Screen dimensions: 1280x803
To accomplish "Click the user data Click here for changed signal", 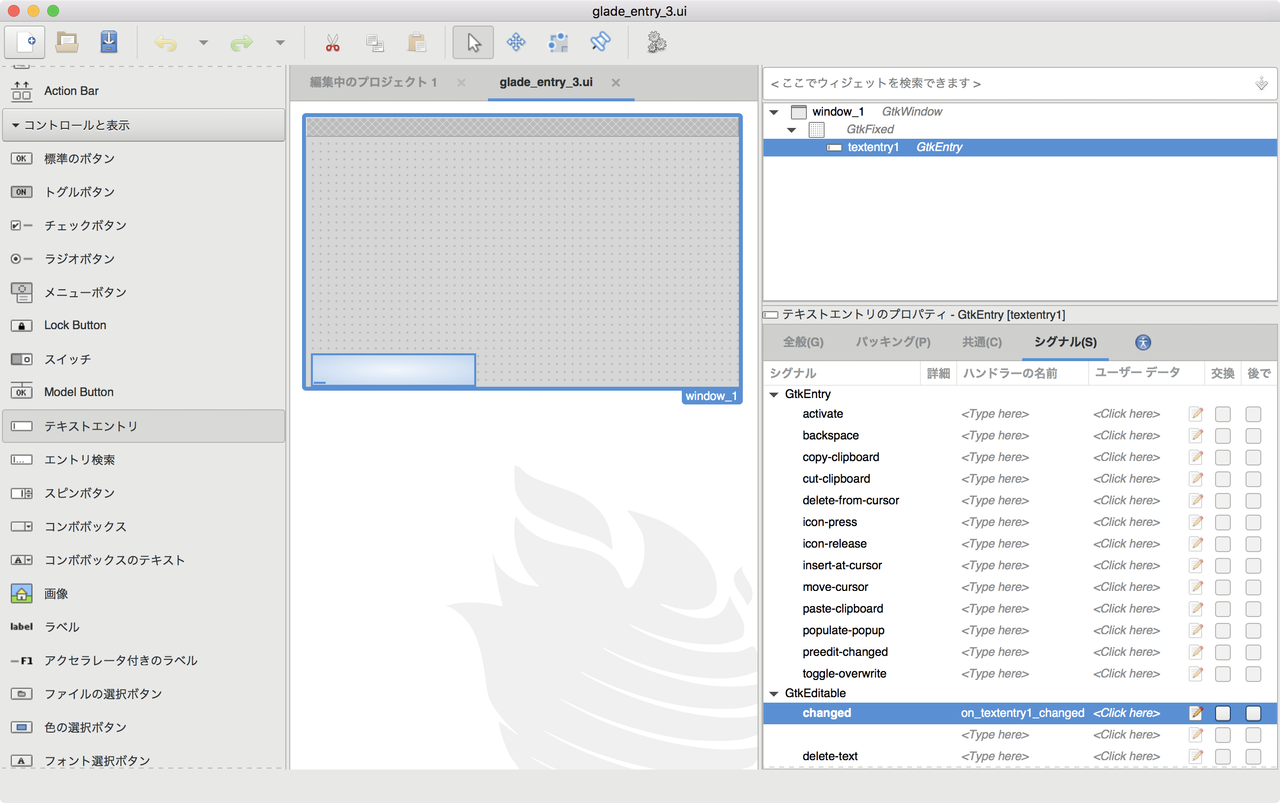I will click(1127, 713).
